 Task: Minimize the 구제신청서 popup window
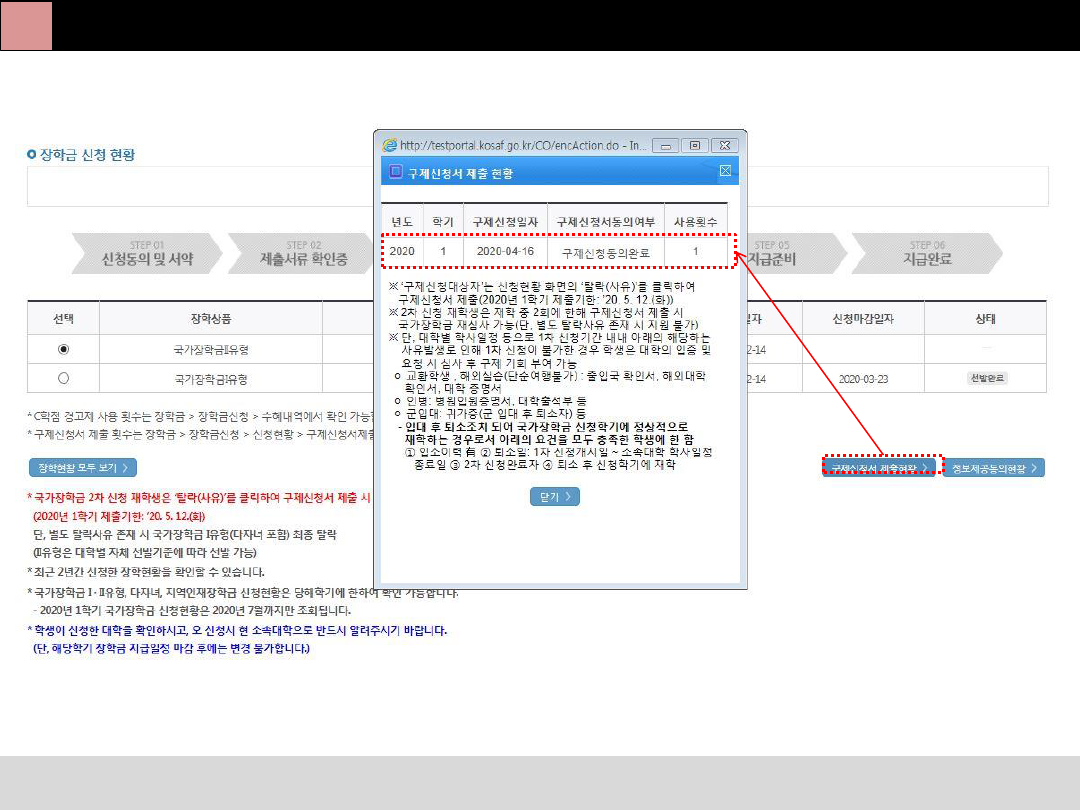[x=666, y=145]
